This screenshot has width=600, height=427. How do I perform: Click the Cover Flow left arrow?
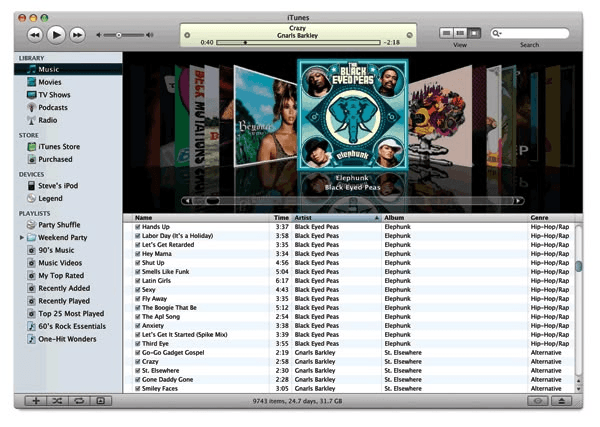188,200
